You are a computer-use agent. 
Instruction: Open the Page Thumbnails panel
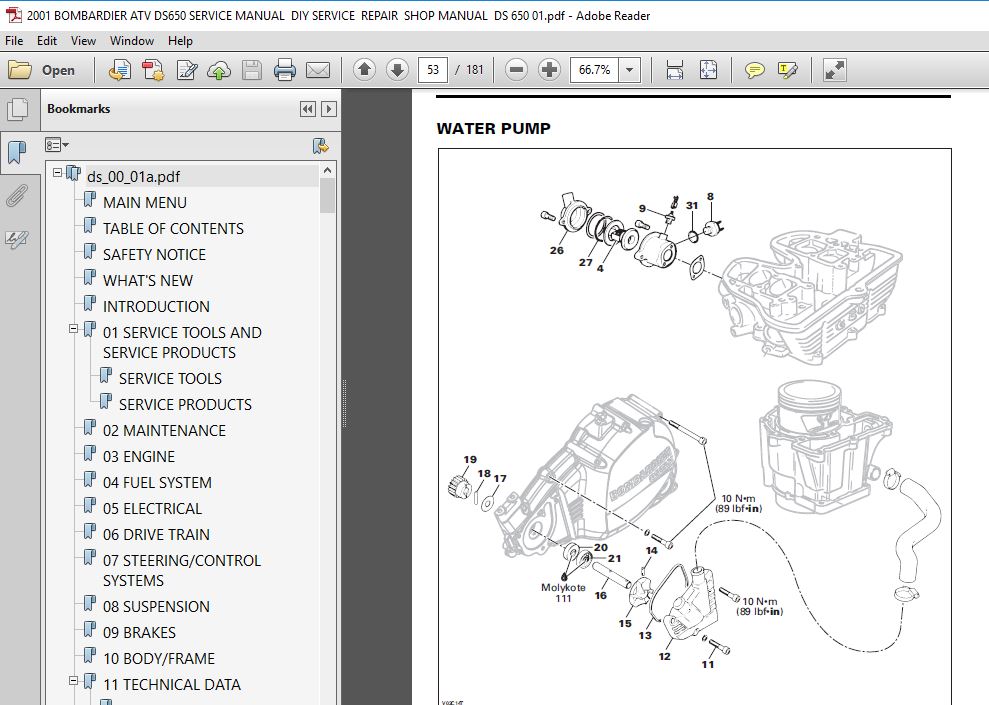(x=17, y=109)
